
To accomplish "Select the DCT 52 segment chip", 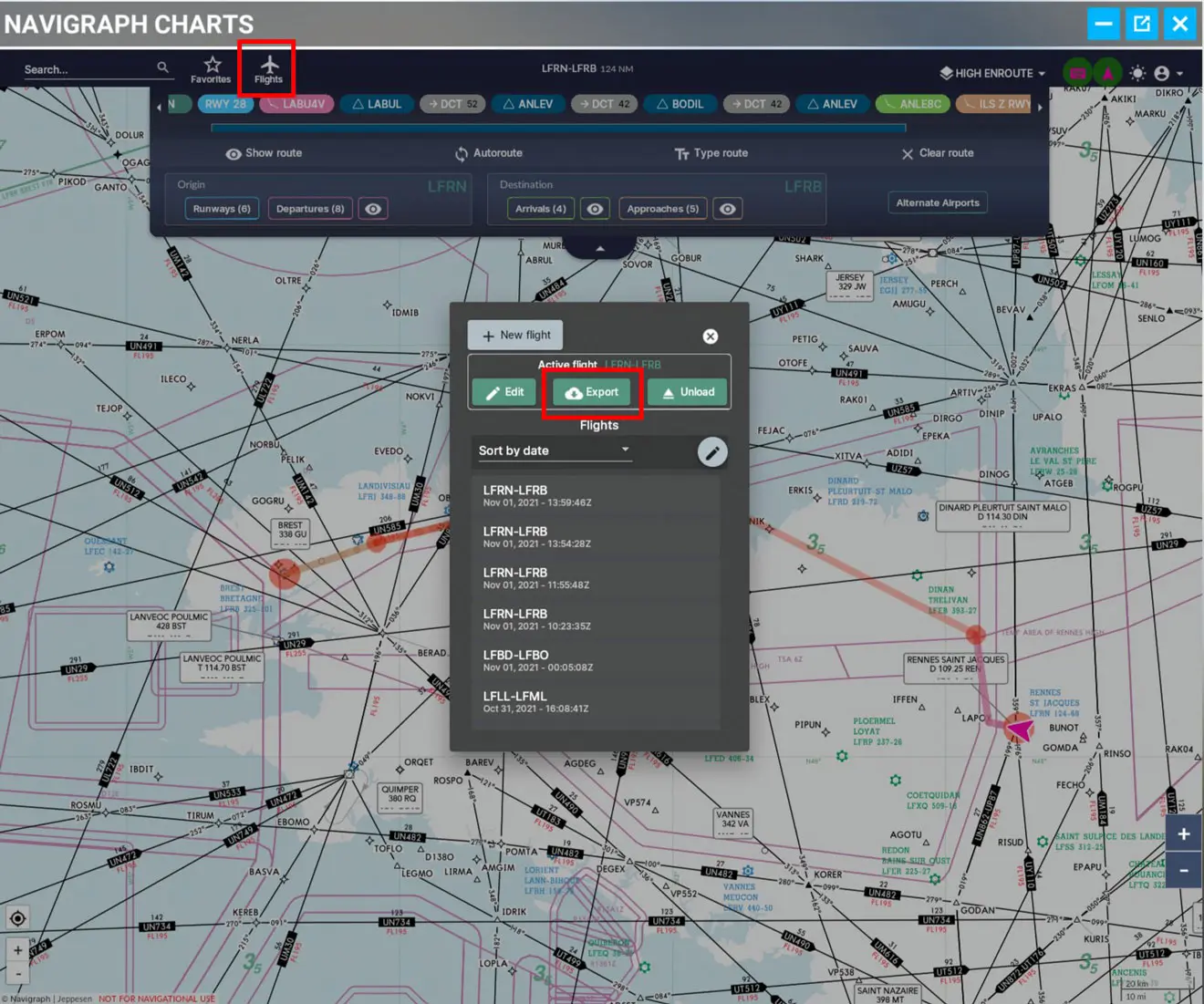I will pyautogui.click(x=453, y=104).
